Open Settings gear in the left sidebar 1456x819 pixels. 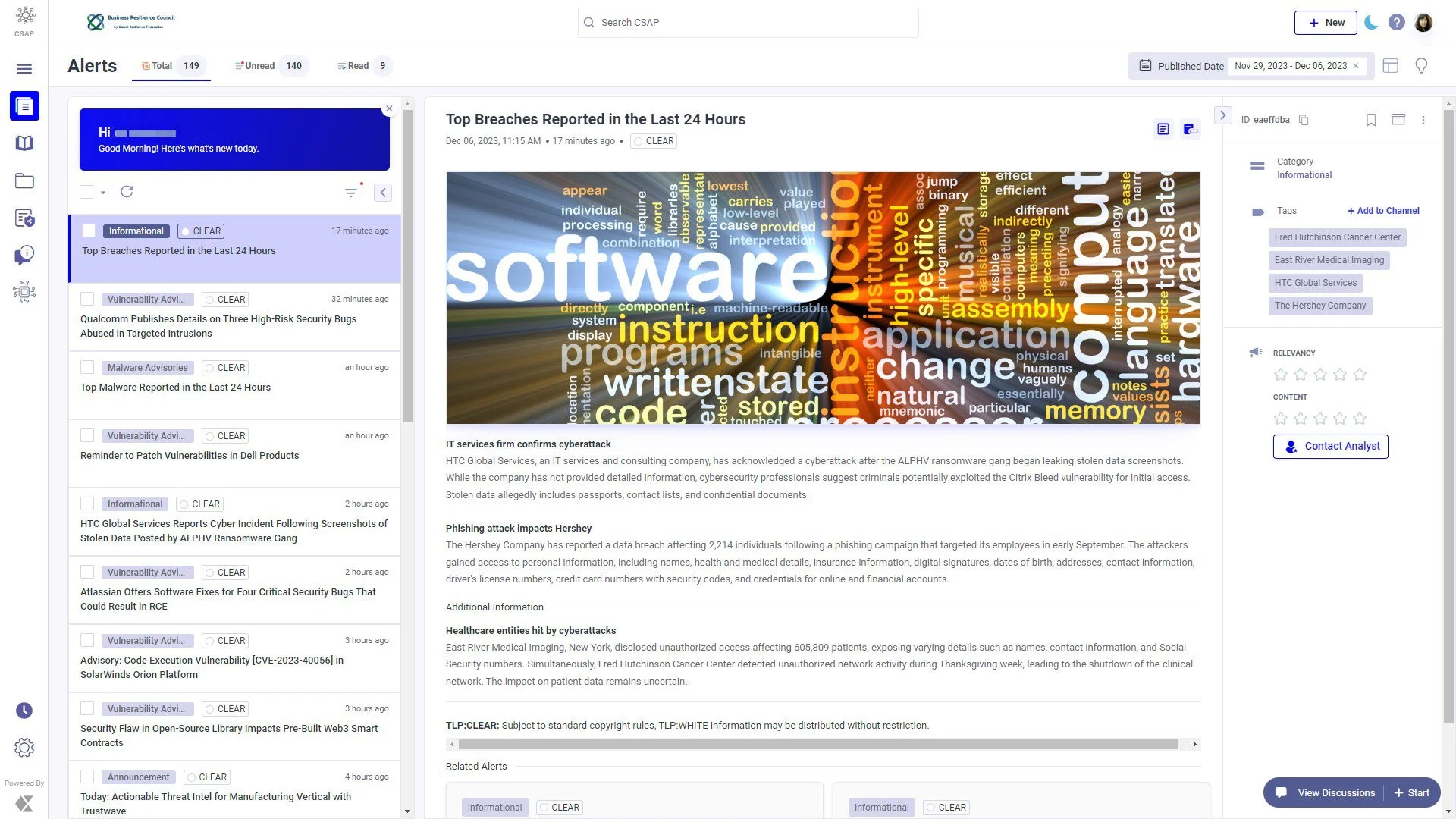tap(24, 748)
